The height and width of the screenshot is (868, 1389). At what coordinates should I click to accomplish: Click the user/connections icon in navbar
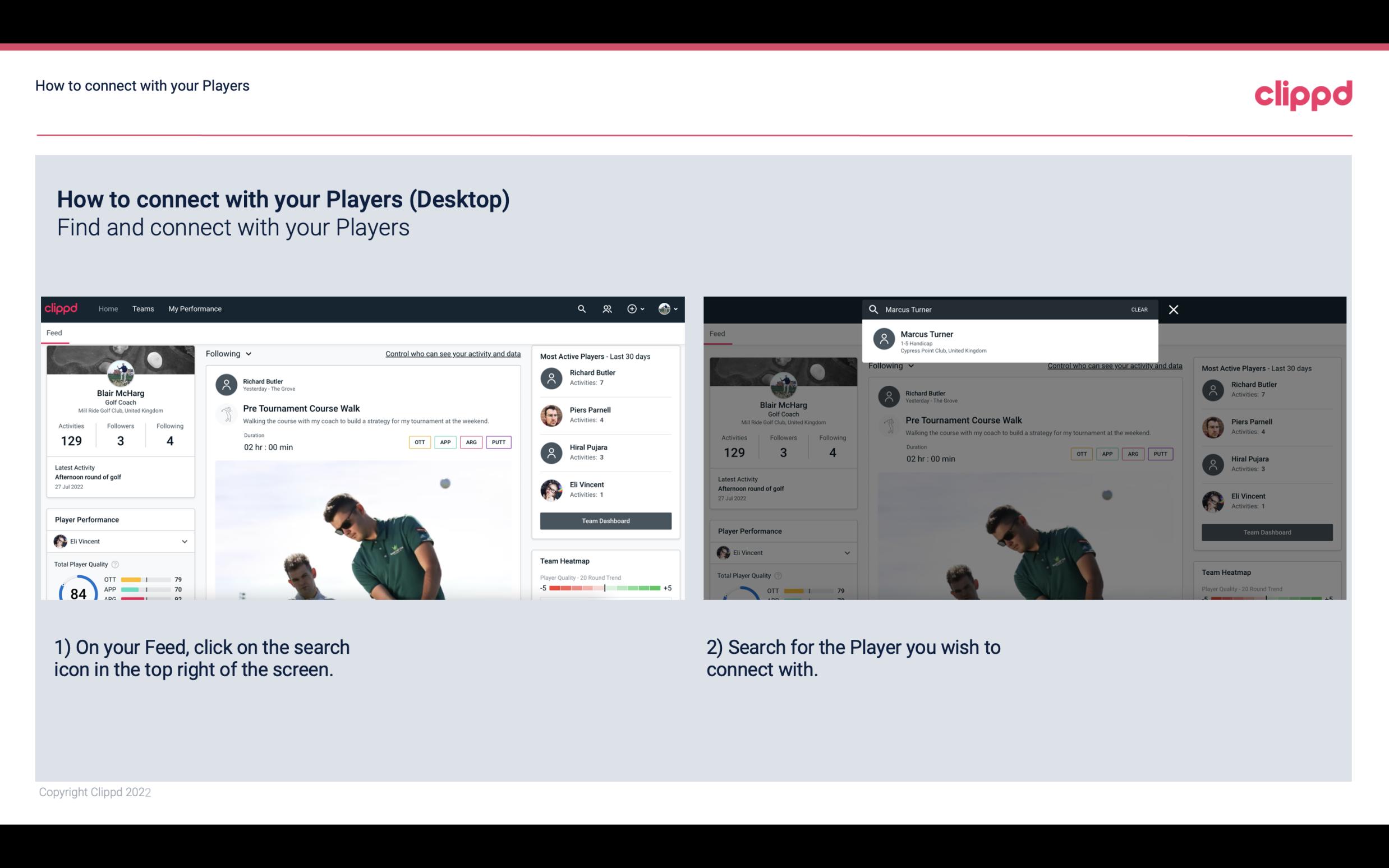606,309
